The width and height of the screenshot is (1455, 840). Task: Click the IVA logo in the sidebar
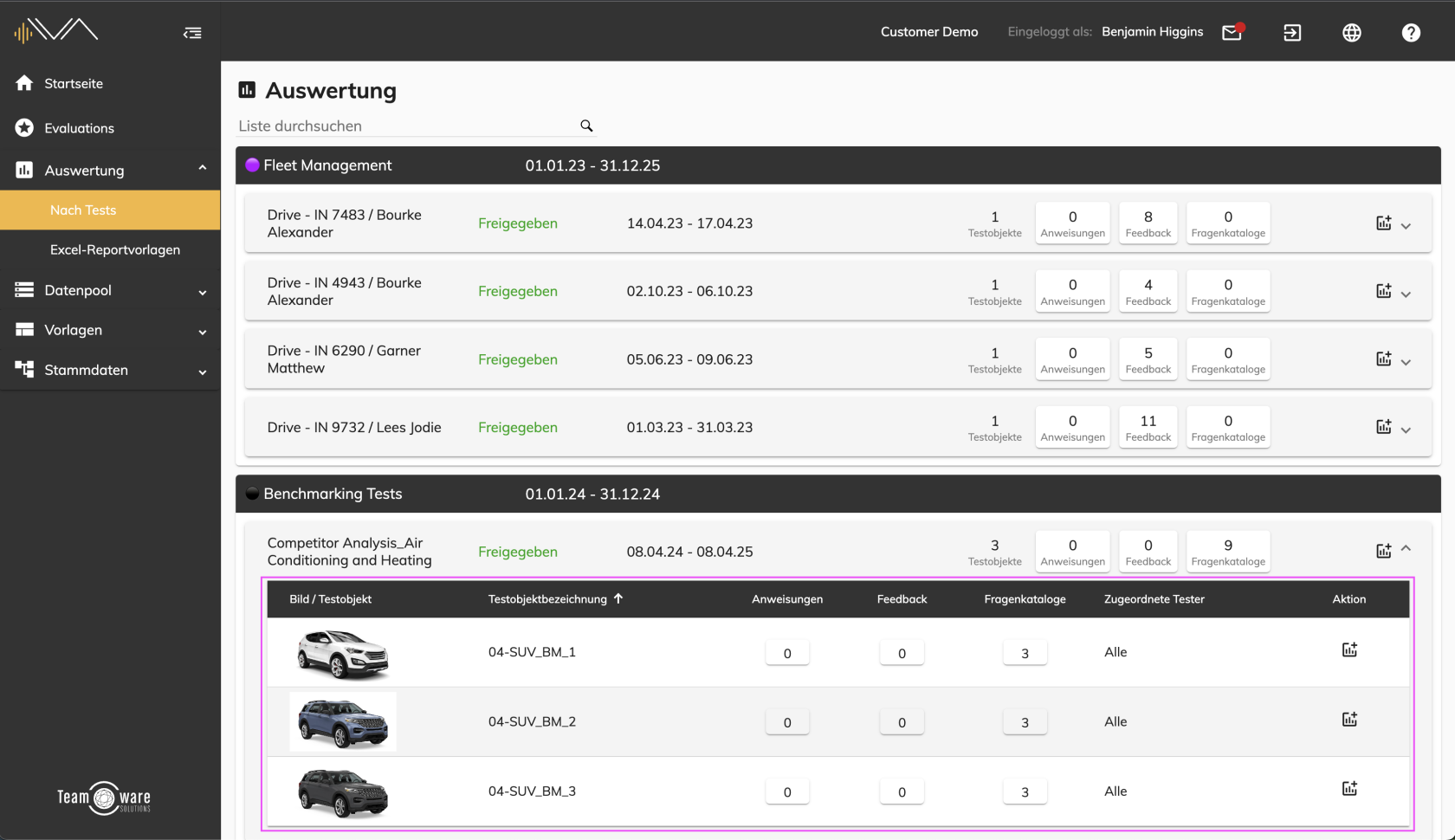tap(56, 31)
